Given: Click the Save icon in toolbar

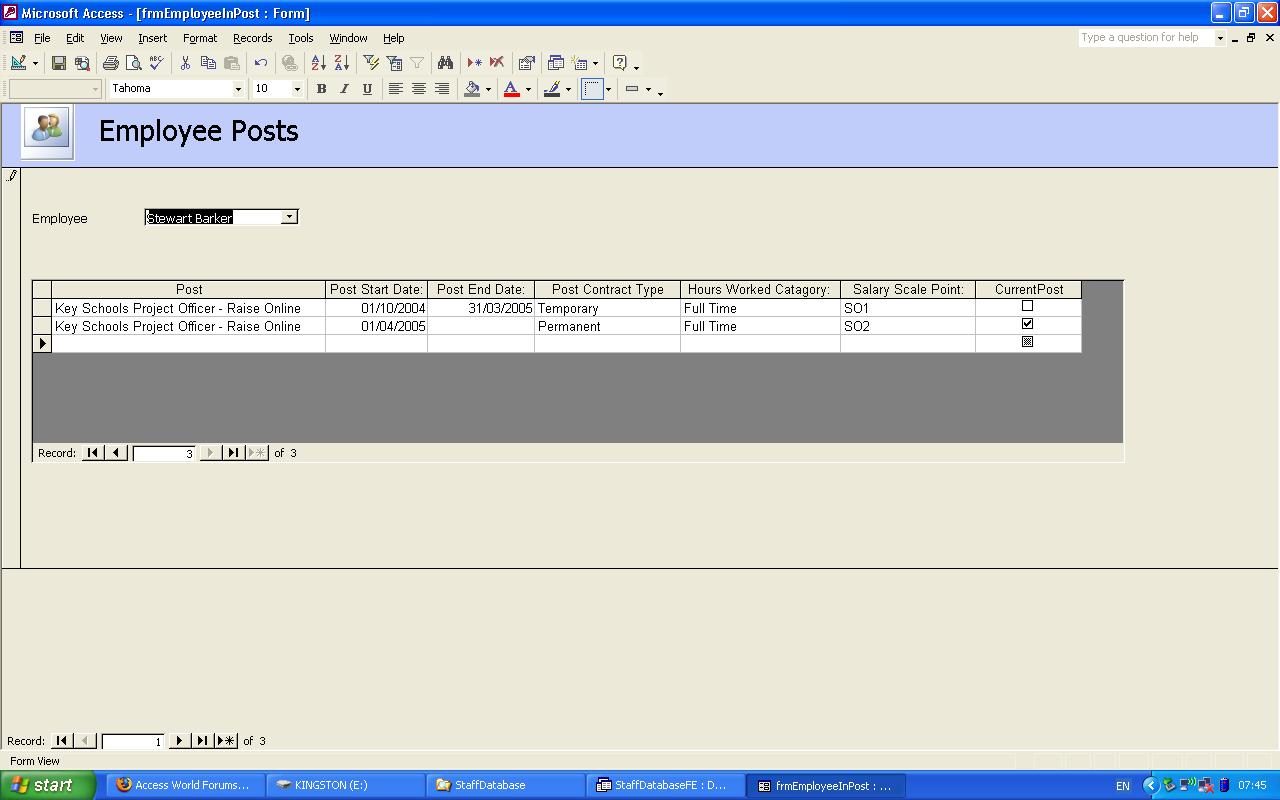Looking at the screenshot, I should 59,63.
